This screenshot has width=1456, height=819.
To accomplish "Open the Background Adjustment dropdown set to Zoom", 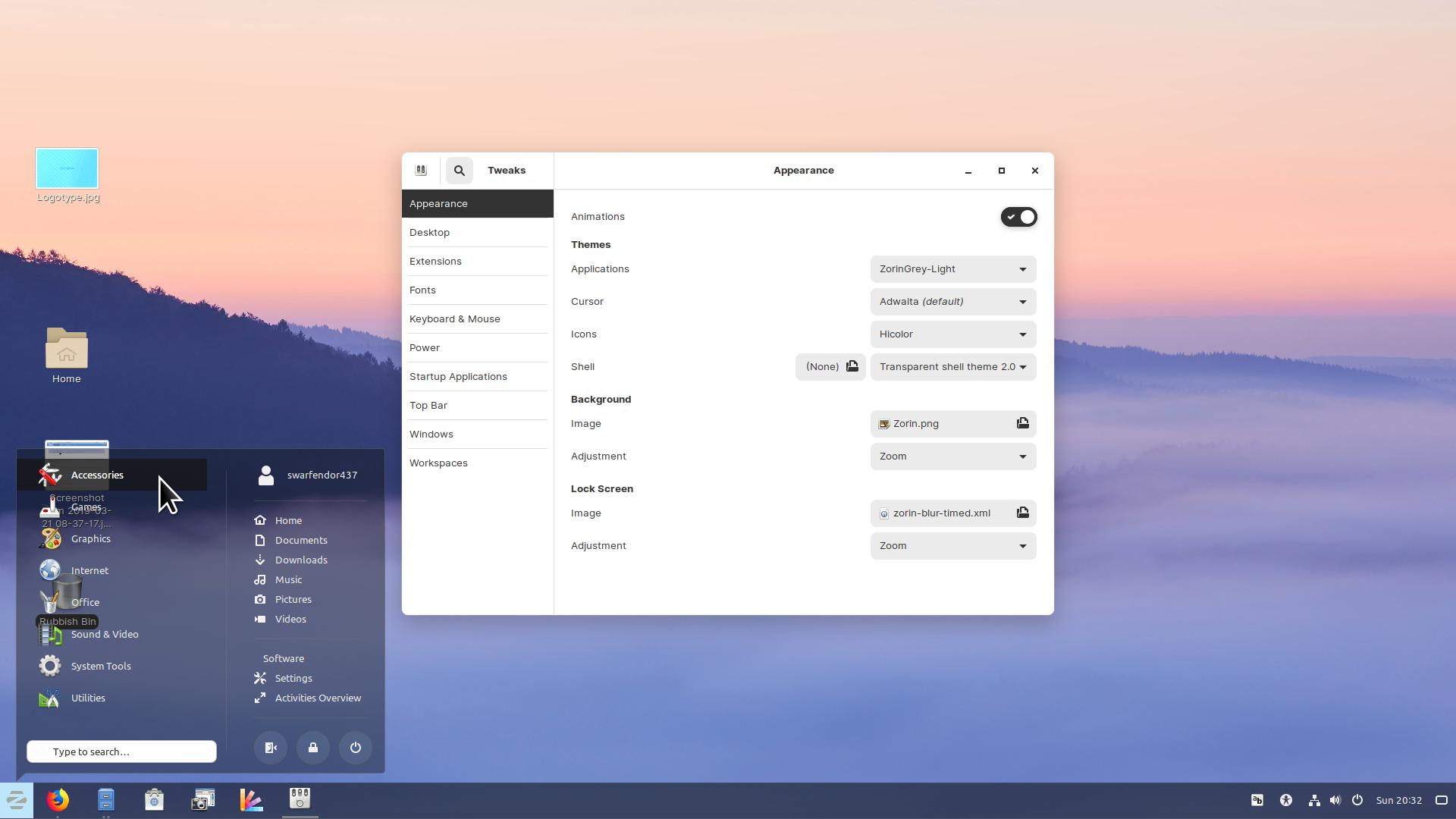I will click(952, 456).
